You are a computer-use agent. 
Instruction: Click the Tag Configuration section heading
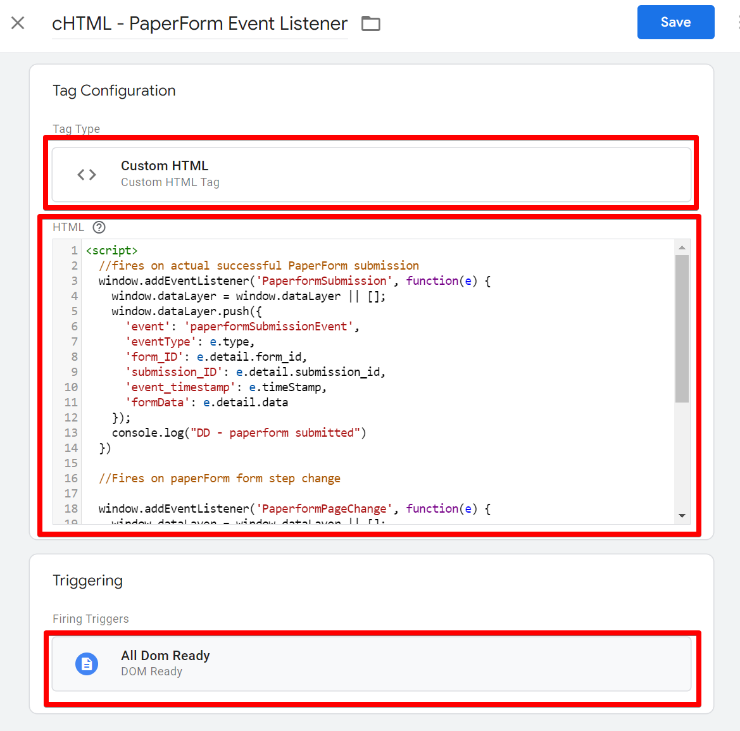pos(114,90)
